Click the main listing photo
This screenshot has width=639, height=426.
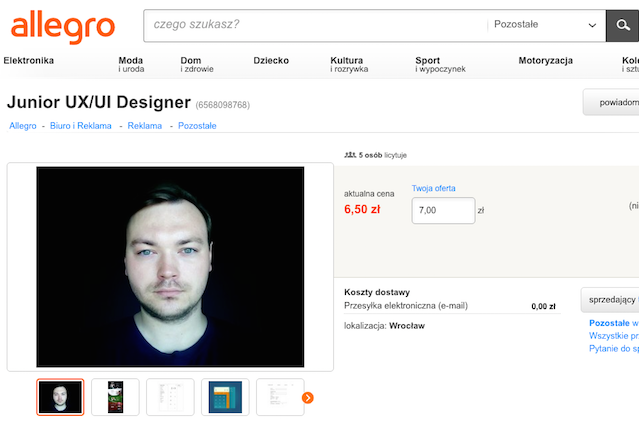click(x=170, y=266)
